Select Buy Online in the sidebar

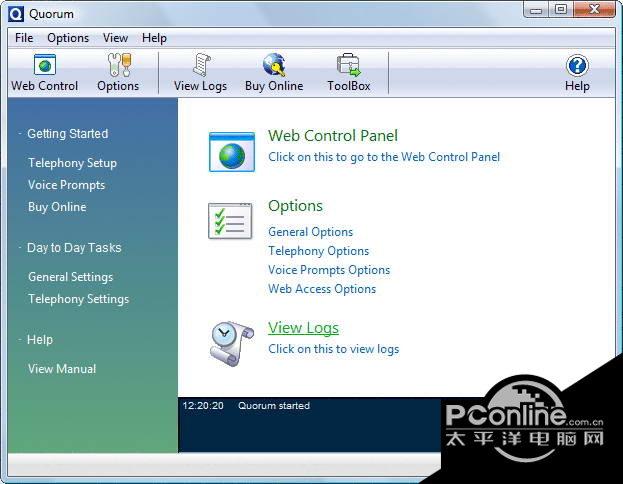click(57, 207)
